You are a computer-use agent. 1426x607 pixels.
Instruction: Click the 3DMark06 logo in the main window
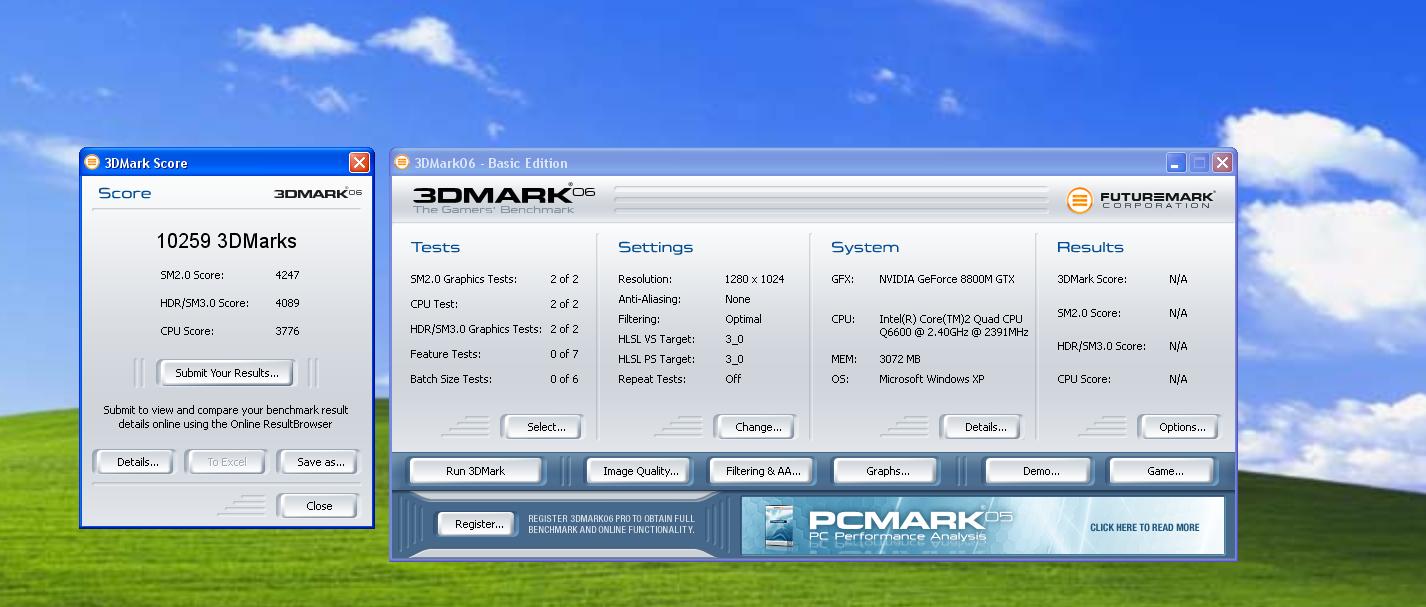pos(504,199)
